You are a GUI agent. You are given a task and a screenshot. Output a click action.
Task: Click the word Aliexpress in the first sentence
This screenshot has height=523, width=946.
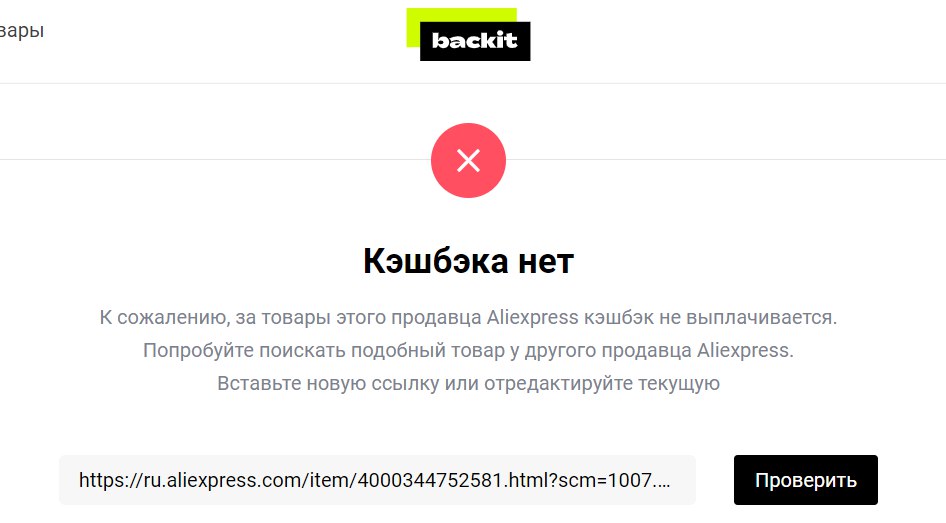(x=532, y=317)
